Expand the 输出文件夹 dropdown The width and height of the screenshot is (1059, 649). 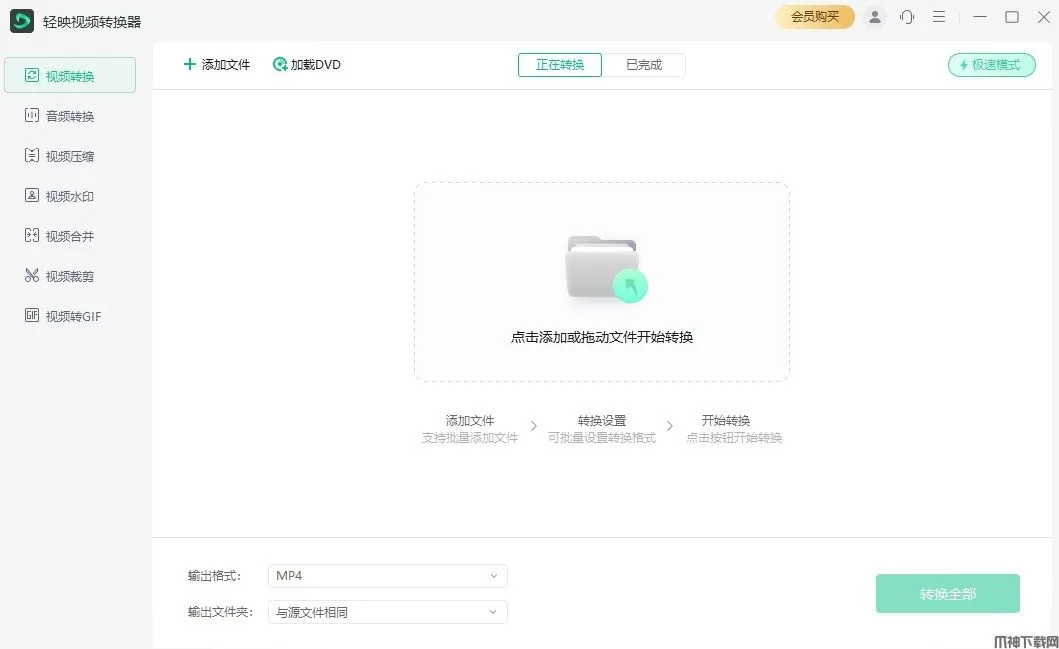(x=388, y=612)
